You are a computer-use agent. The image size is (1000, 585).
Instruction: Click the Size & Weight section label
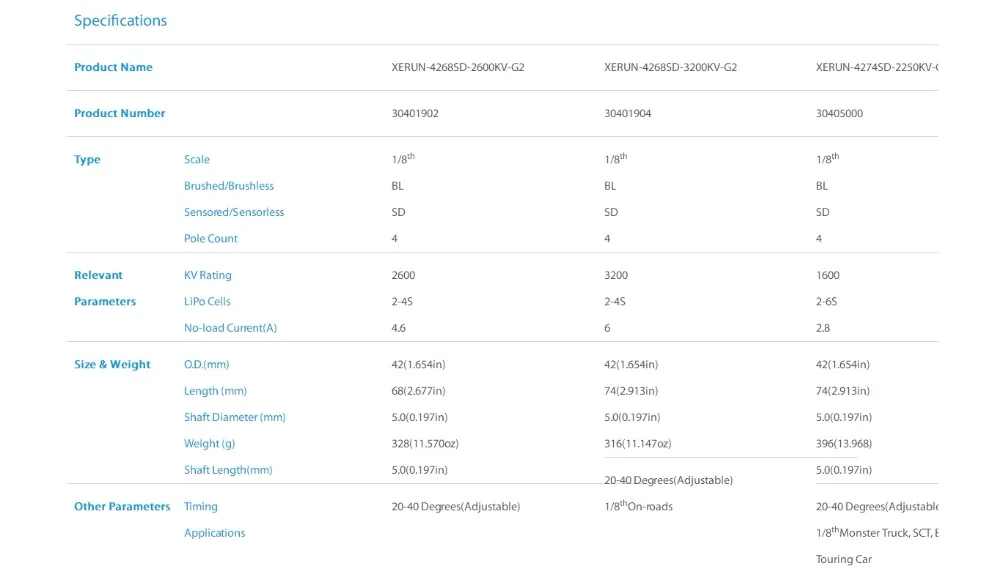coord(112,364)
